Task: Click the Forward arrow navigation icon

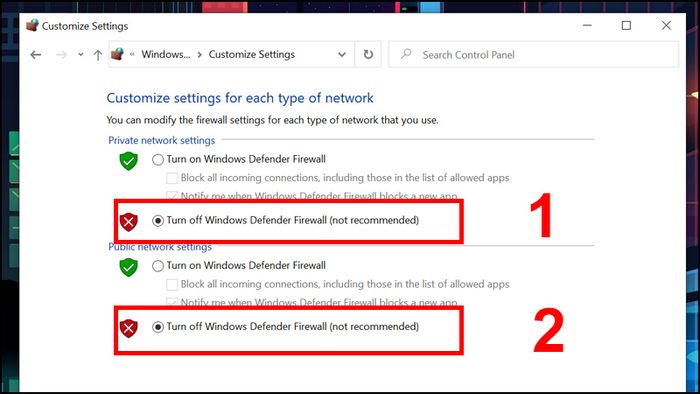Action: click(x=61, y=55)
